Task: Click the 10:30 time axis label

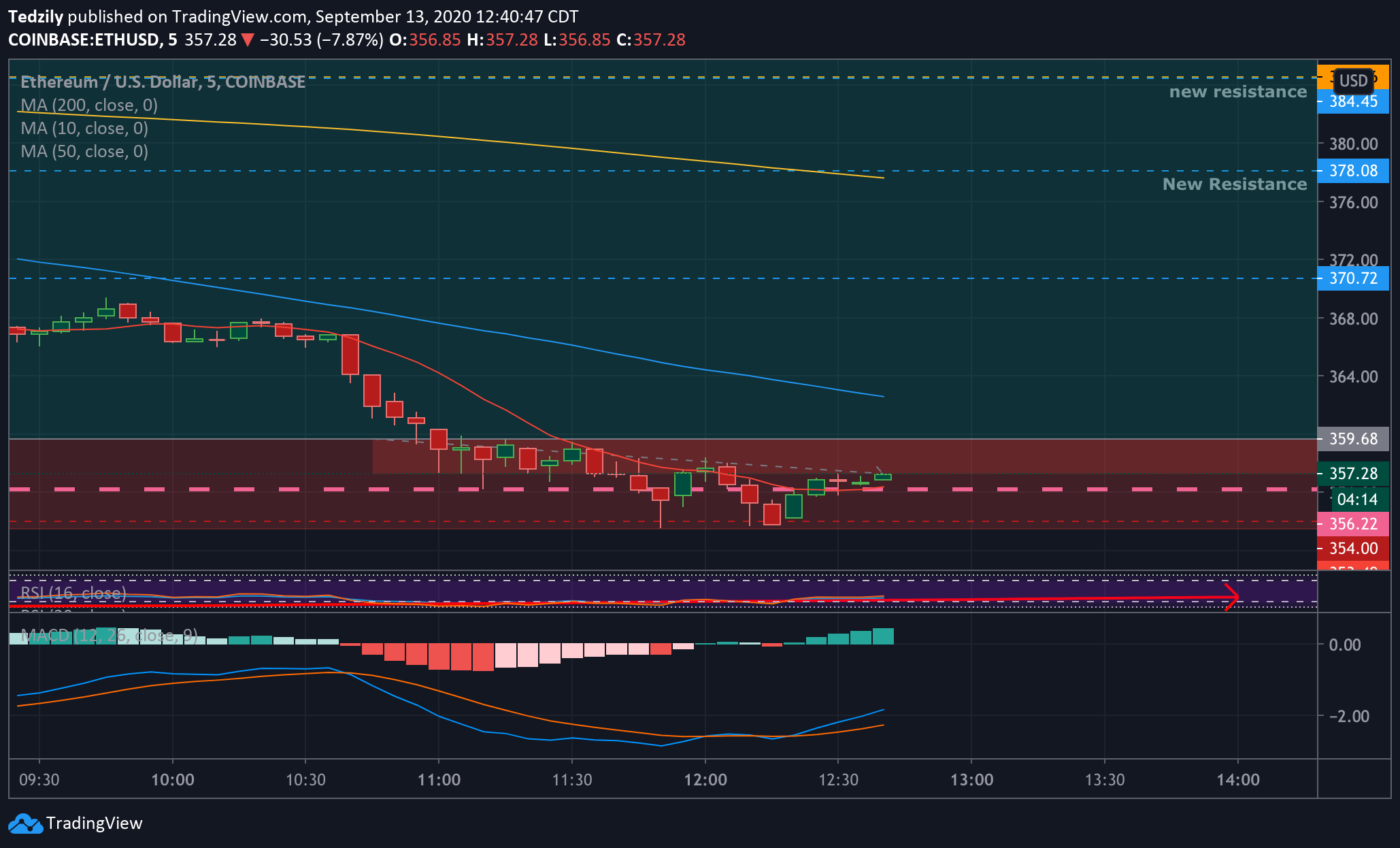Action: (x=305, y=780)
